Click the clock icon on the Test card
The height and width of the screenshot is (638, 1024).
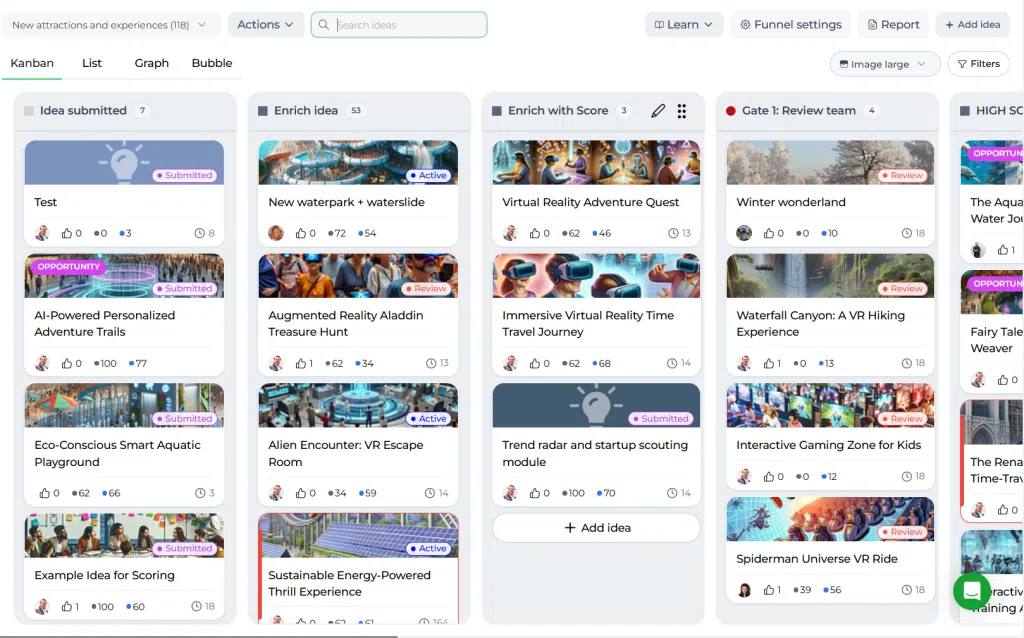(199, 233)
